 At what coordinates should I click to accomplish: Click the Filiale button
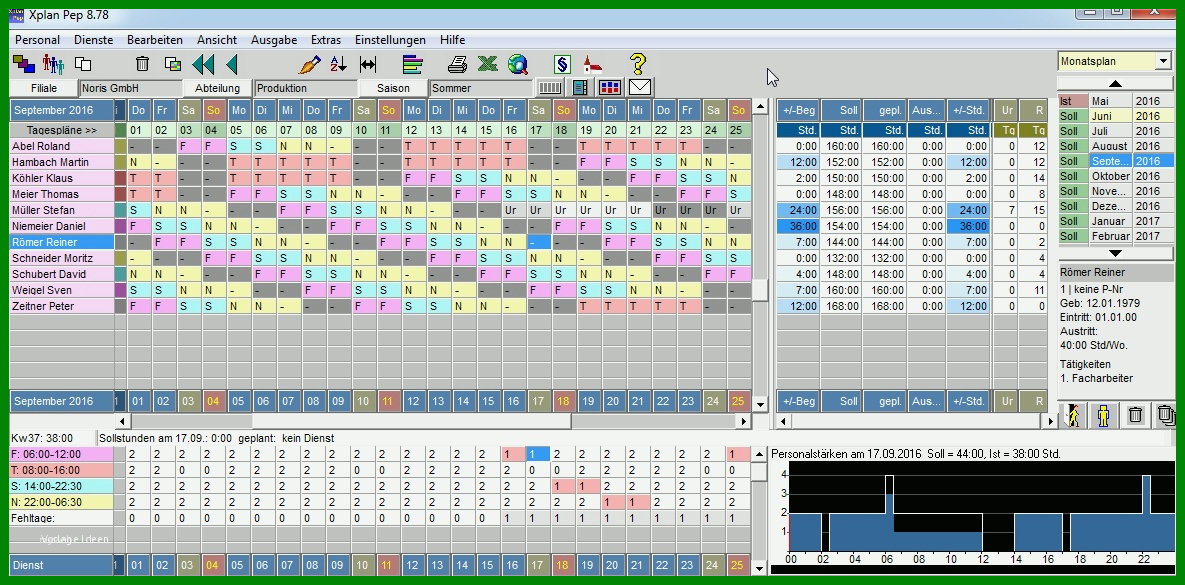coord(44,88)
